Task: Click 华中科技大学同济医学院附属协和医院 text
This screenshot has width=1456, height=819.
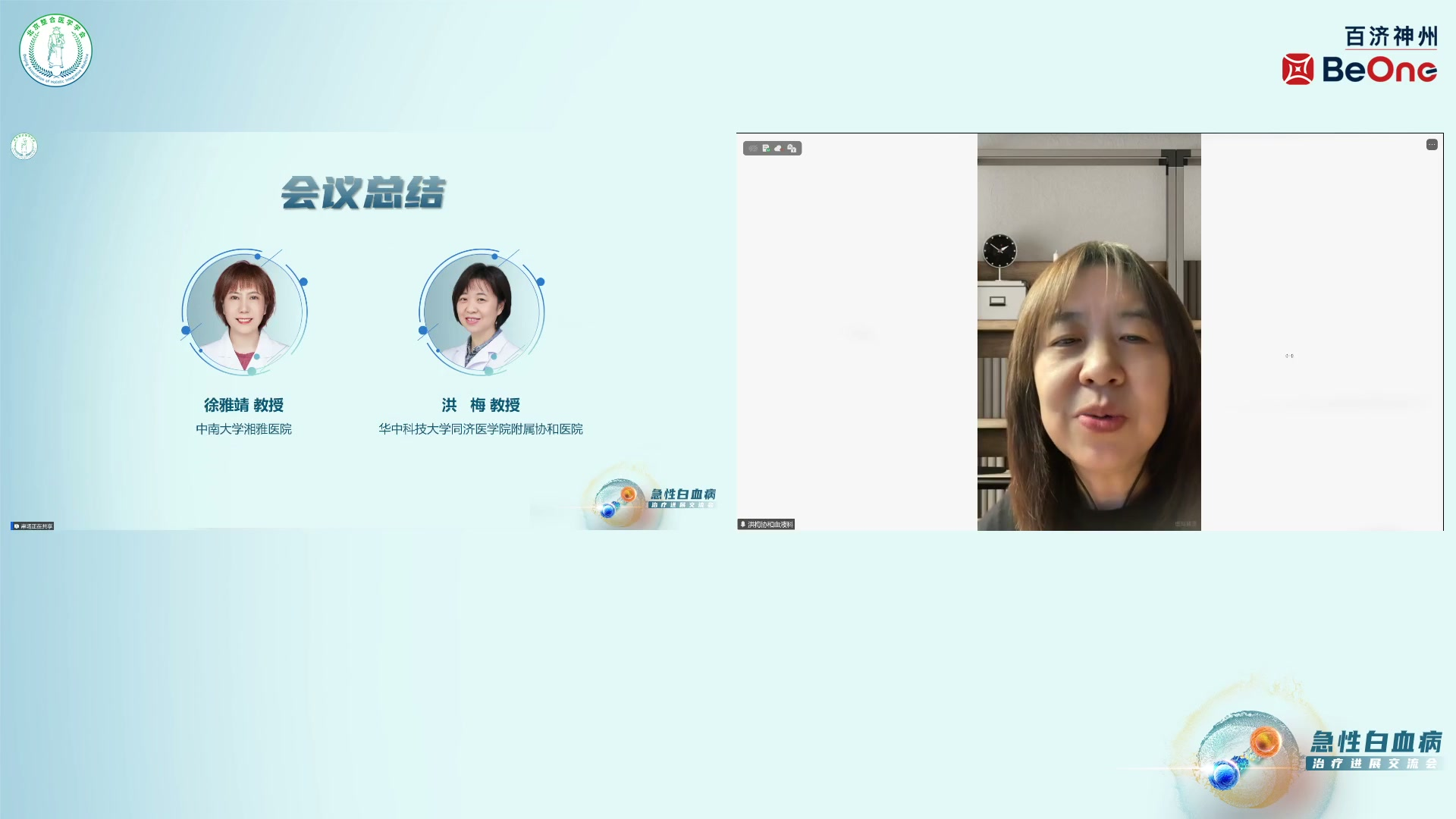Action: pos(481,429)
